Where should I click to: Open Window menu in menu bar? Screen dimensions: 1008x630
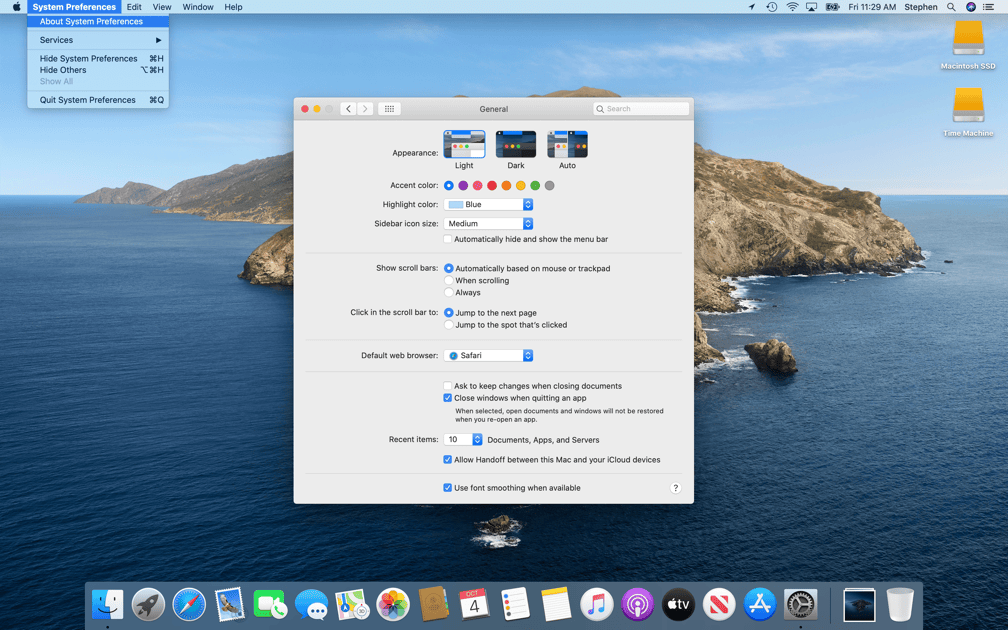pos(198,7)
